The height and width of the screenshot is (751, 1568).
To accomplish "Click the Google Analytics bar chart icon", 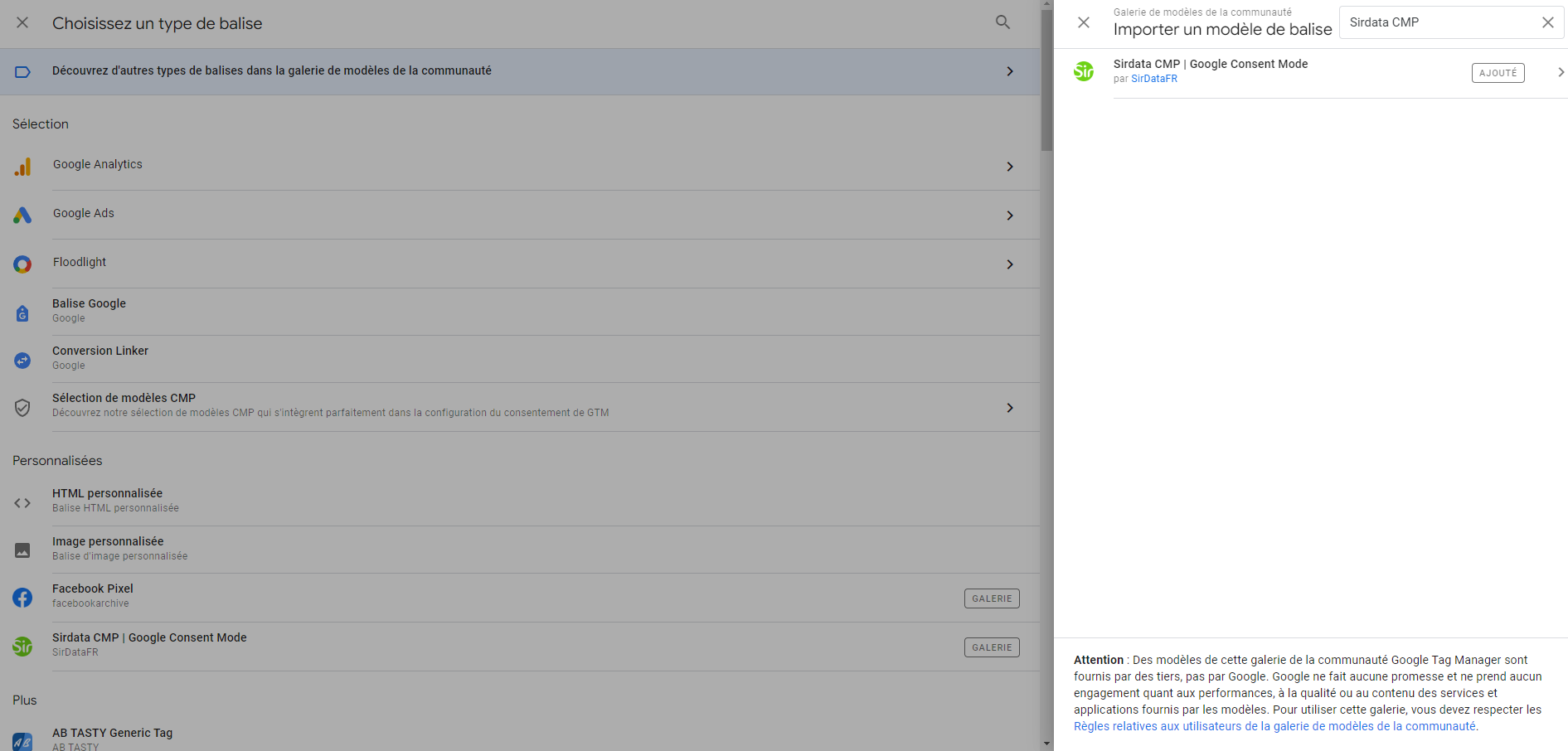I will [22, 167].
